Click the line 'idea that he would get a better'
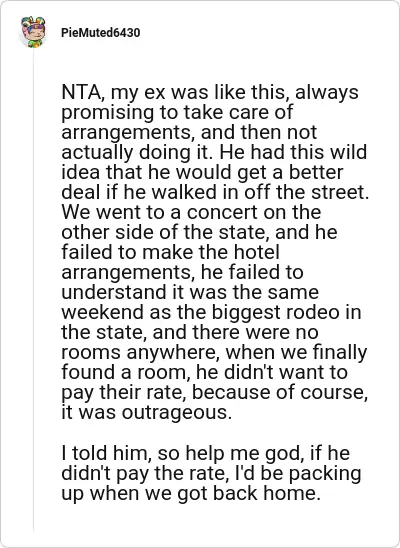The width and height of the screenshot is (400, 548). click(202, 172)
